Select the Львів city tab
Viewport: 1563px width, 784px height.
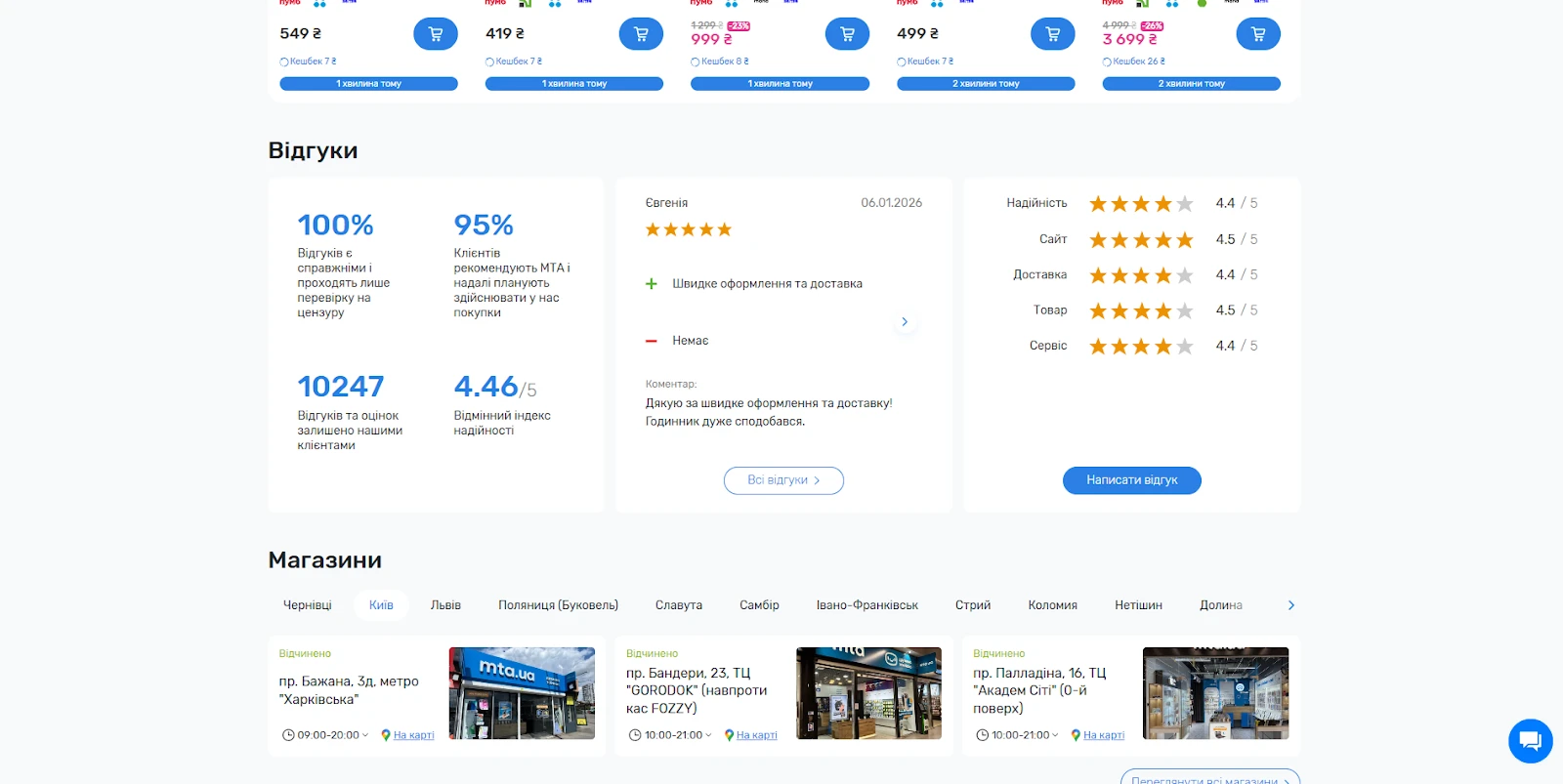[445, 605]
